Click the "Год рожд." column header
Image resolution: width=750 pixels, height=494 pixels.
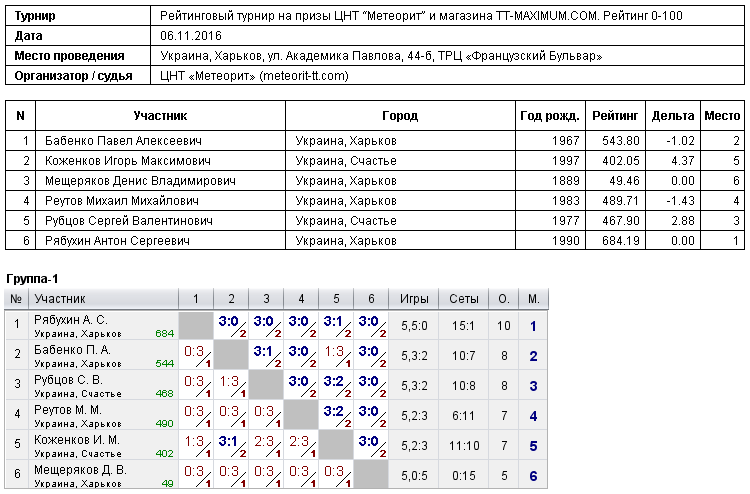(550, 116)
